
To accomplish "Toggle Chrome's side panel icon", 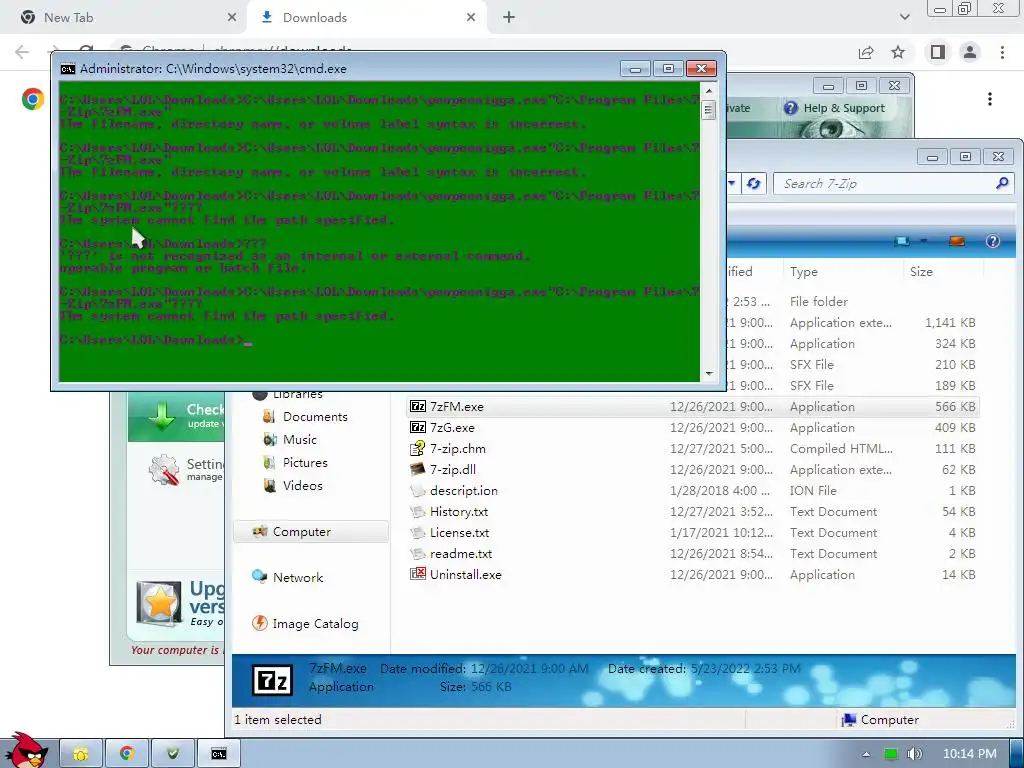I will click(x=938, y=52).
